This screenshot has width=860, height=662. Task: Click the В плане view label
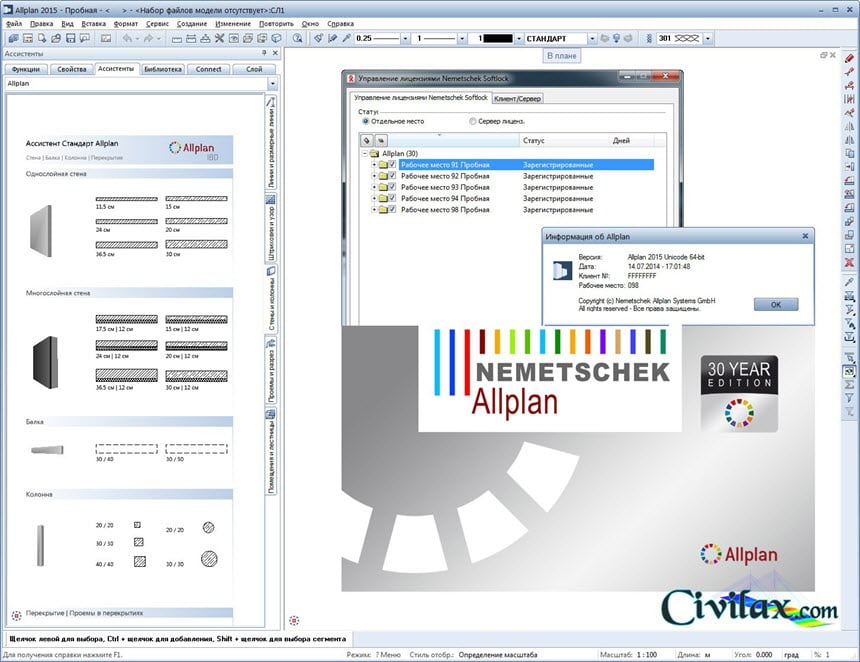561,55
